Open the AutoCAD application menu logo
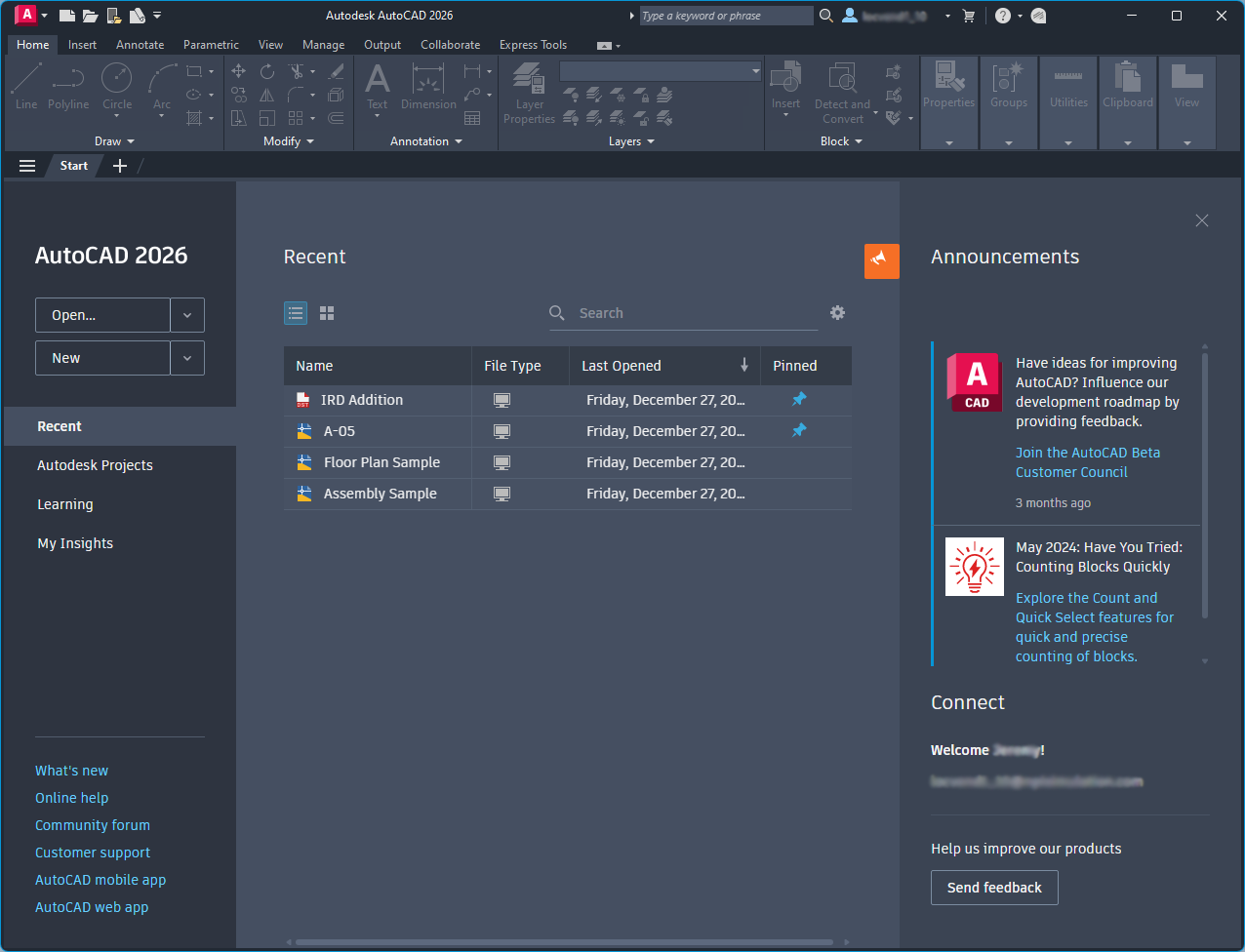 point(26,15)
